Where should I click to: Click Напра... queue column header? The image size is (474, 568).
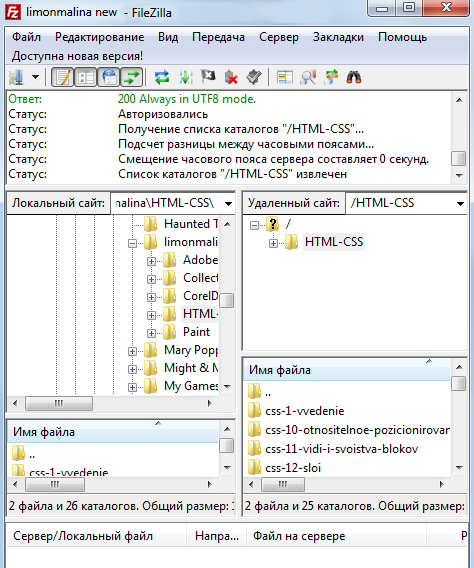coord(217,536)
